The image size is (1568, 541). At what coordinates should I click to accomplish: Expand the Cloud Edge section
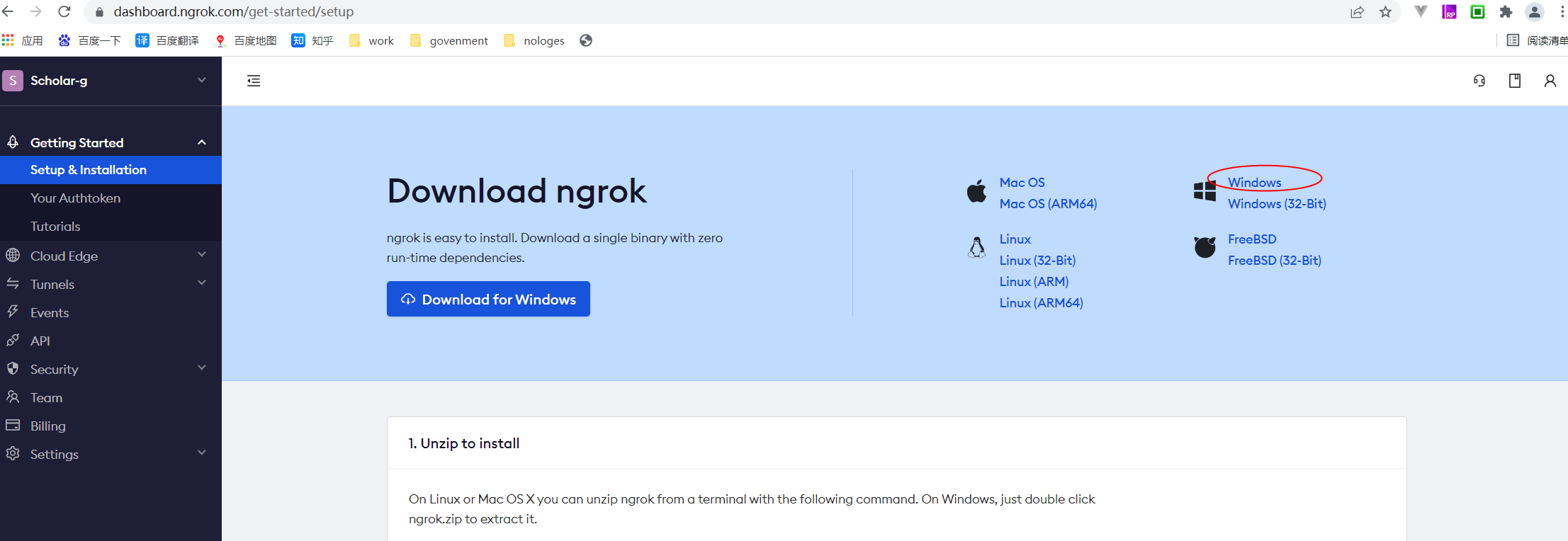pos(111,256)
